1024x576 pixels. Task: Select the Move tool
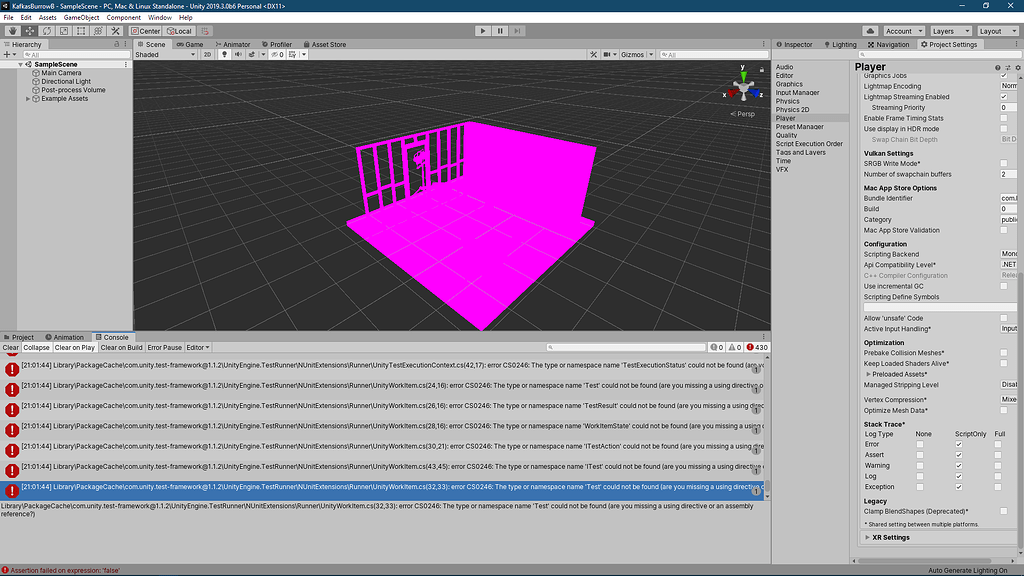[29, 32]
